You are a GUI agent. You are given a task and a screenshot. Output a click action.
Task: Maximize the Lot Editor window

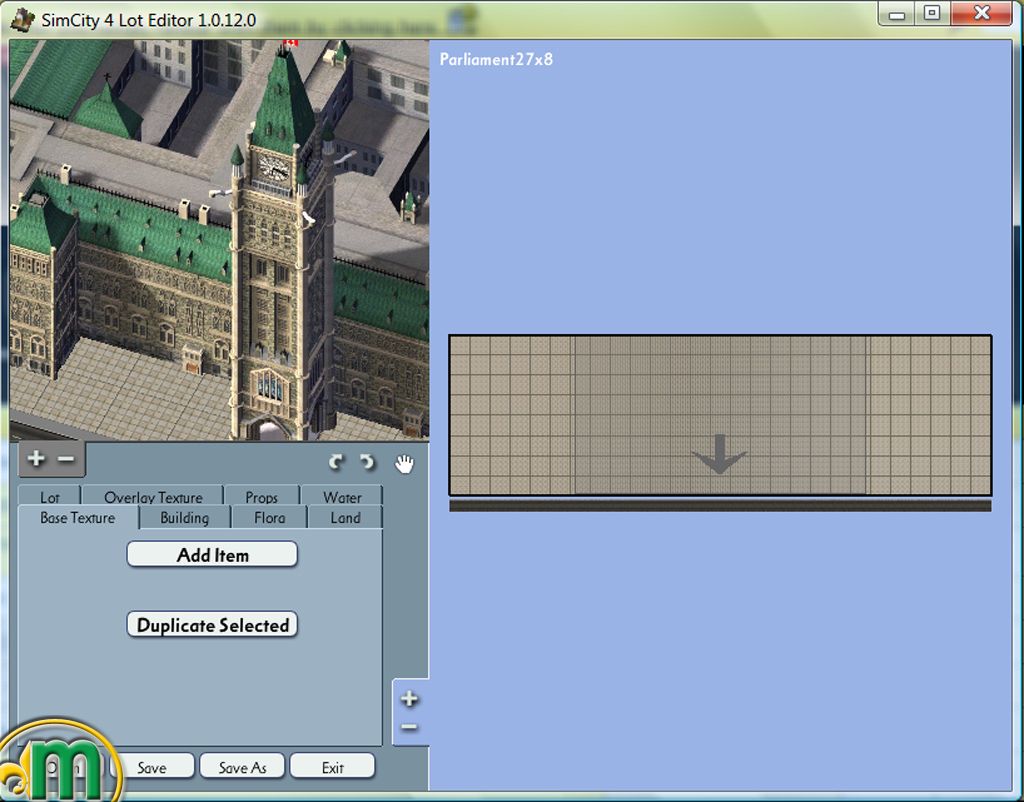coord(932,13)
